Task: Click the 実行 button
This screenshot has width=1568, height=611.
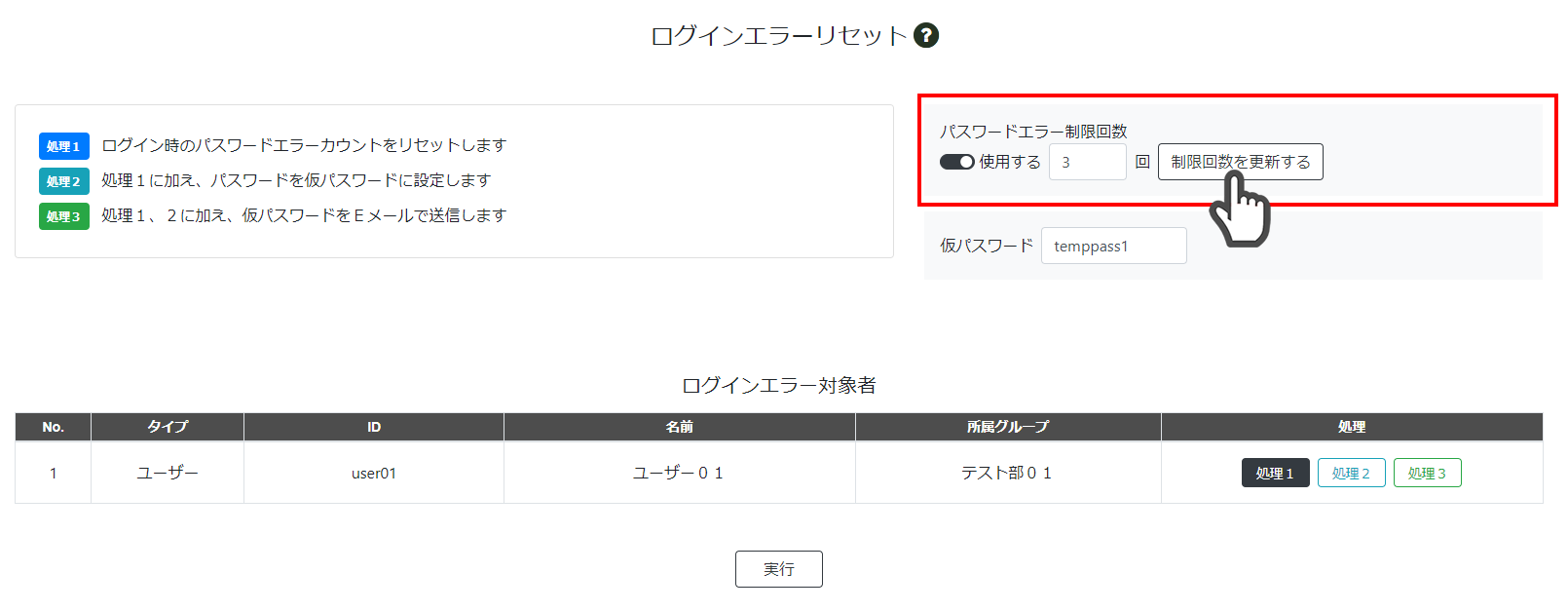Action: [x=779, y=569]
